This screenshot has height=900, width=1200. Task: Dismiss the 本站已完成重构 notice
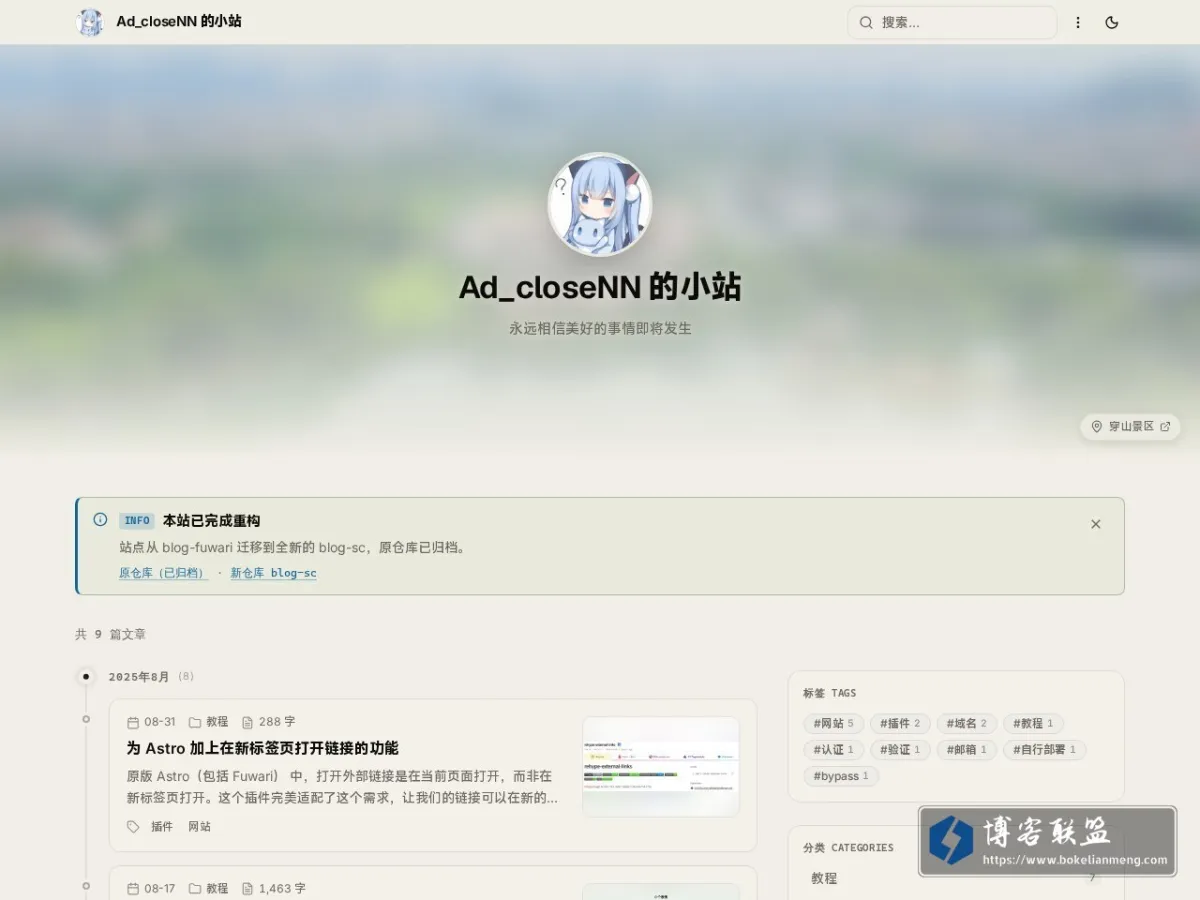point(1095,524)
